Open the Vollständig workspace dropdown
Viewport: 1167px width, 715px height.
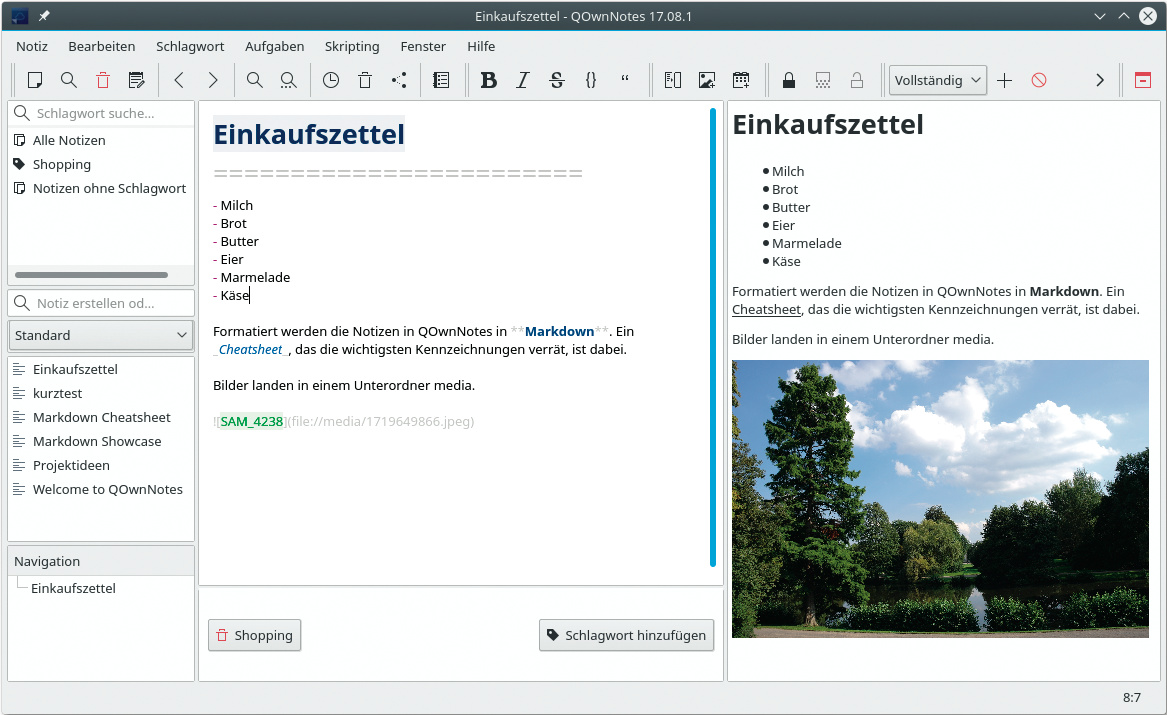(x=937, y=80)
